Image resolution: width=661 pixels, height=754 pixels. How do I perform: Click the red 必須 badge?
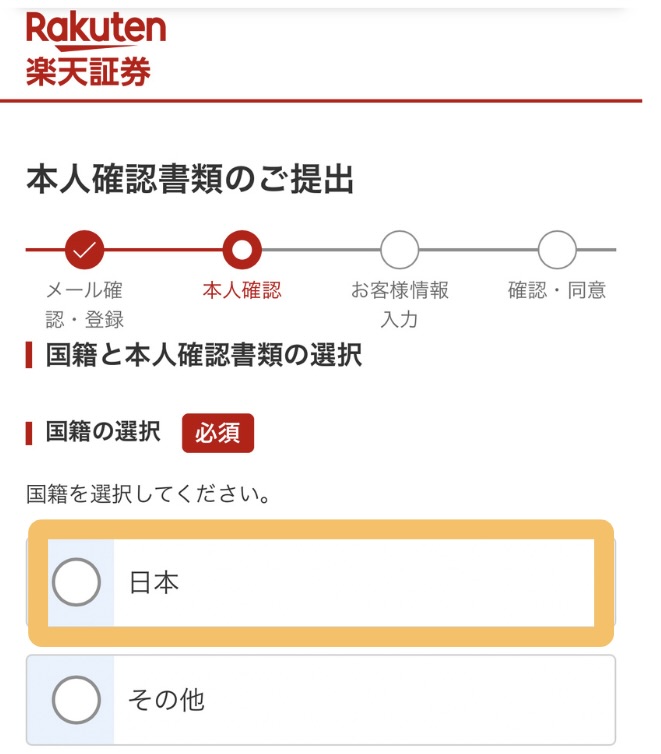pyautogui.click(x=218, y=433)
